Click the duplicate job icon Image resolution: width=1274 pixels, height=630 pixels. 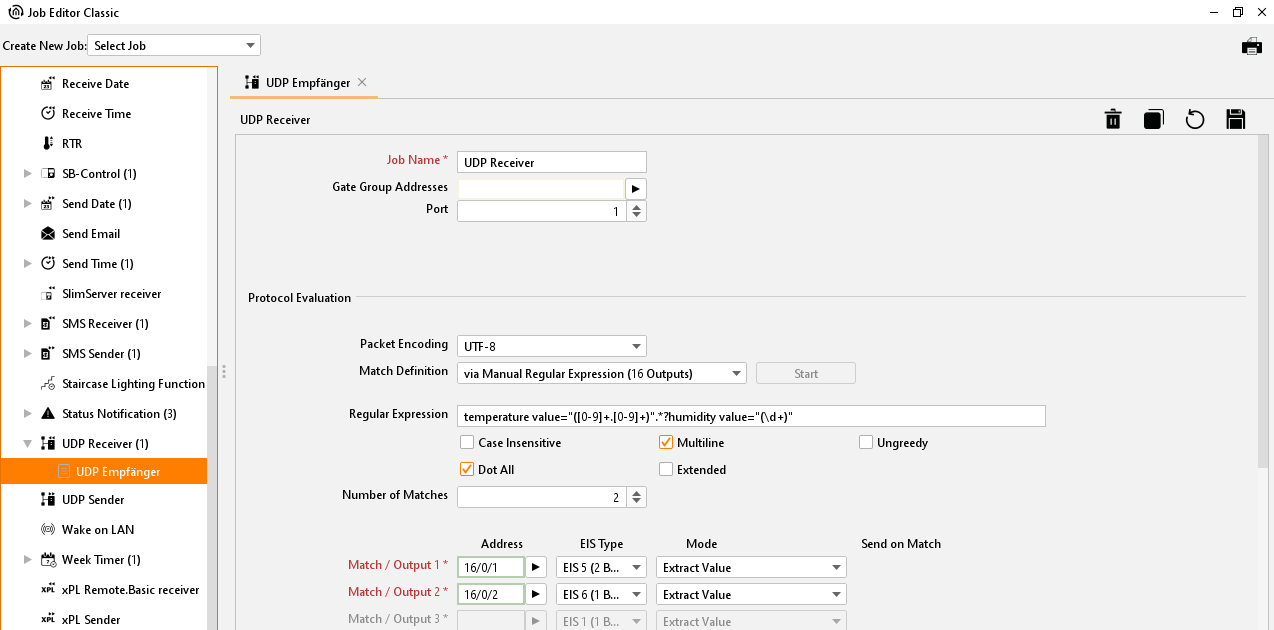(1153, 120)
